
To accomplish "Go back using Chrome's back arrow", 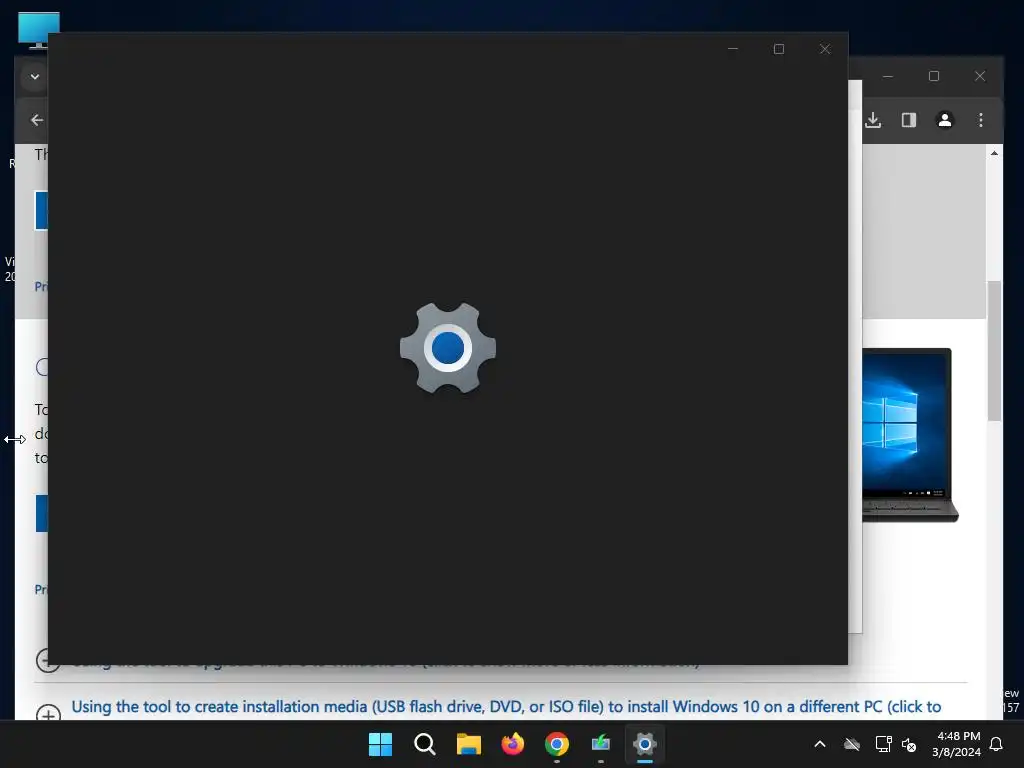I will click(x=37, y=120).
